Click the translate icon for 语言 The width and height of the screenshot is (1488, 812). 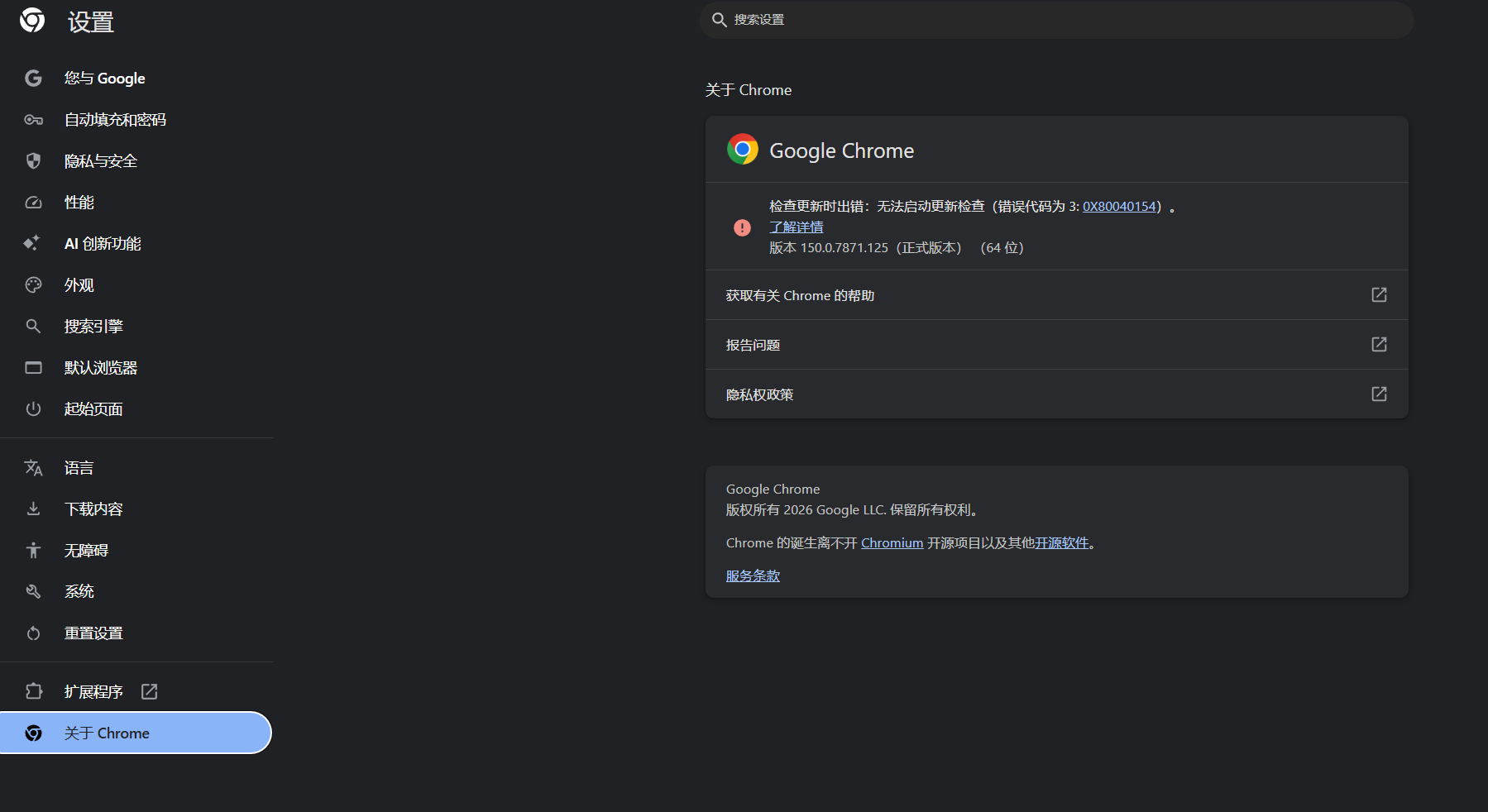[33, 468]
